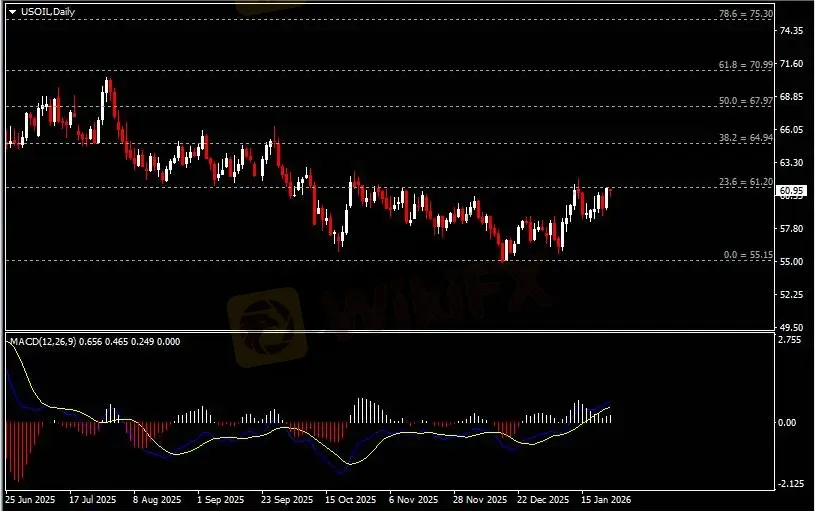
Task: Click the 15 Oct 2025 date label
Action: pos(350,500)
